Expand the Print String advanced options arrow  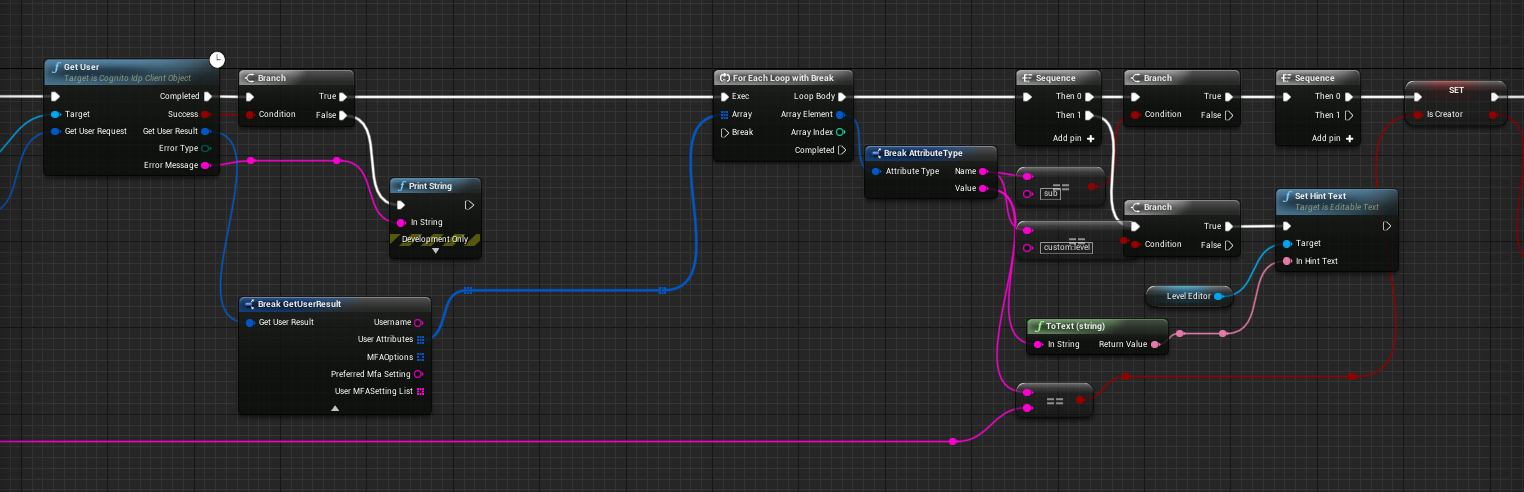[435, 251]
